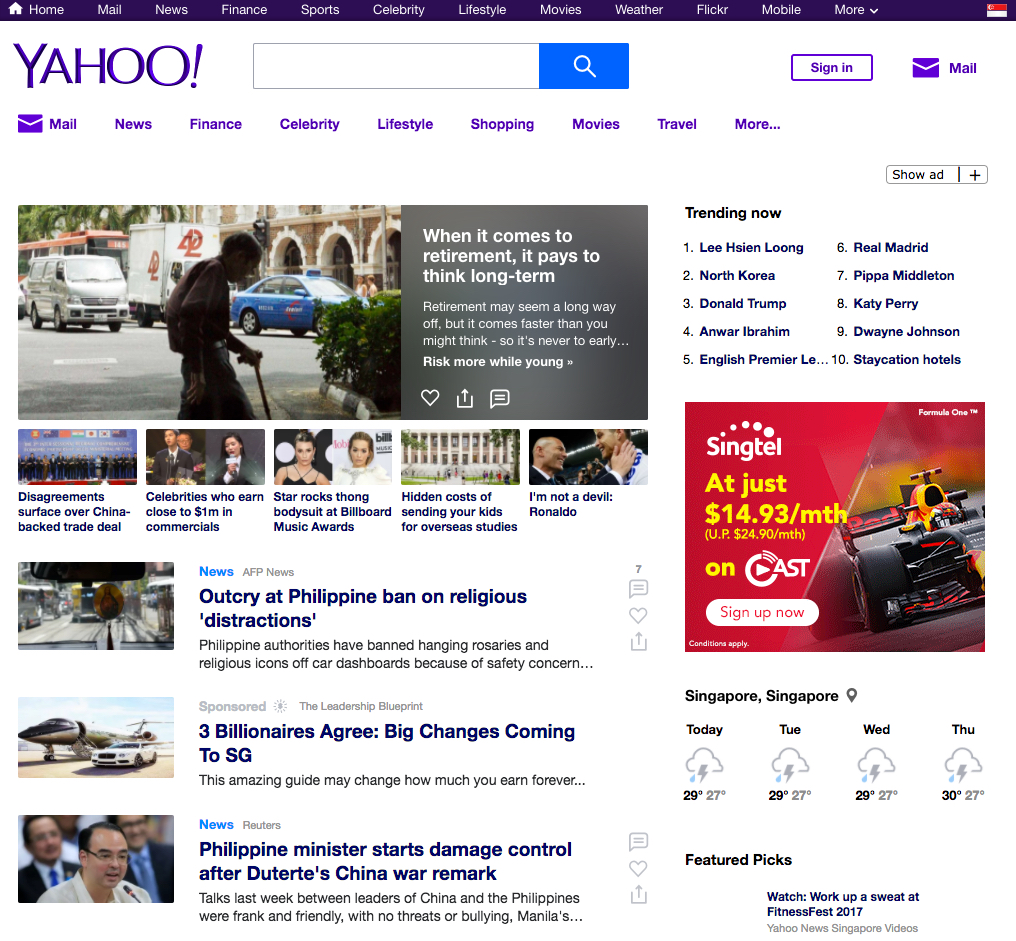Click the Singapore flag icon

pos(996,10)
